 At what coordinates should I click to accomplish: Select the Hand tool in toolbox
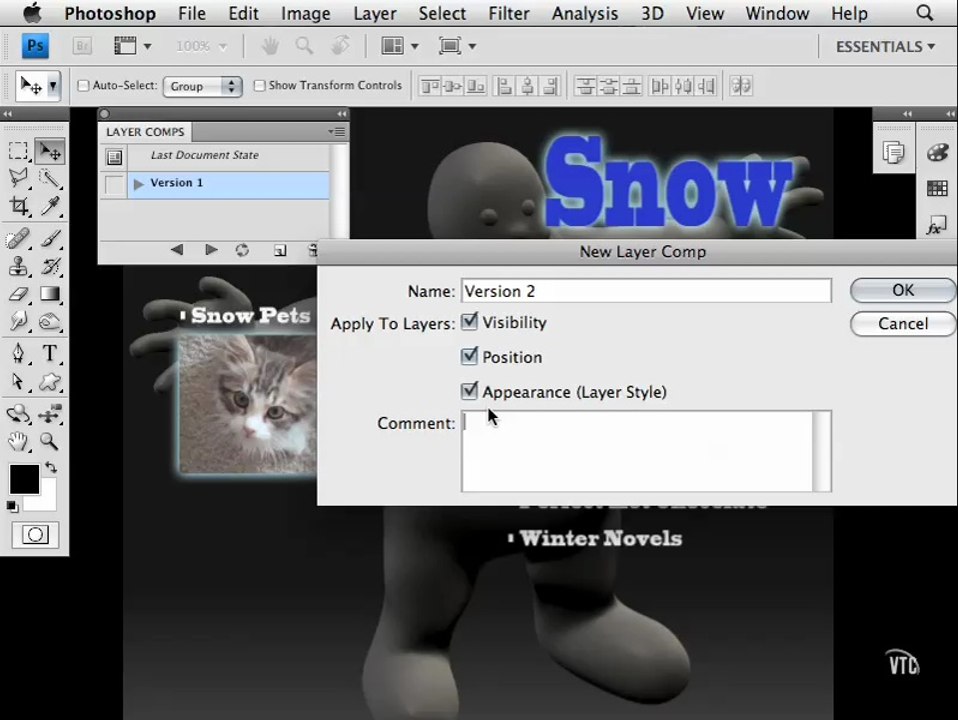pos(18,441)
